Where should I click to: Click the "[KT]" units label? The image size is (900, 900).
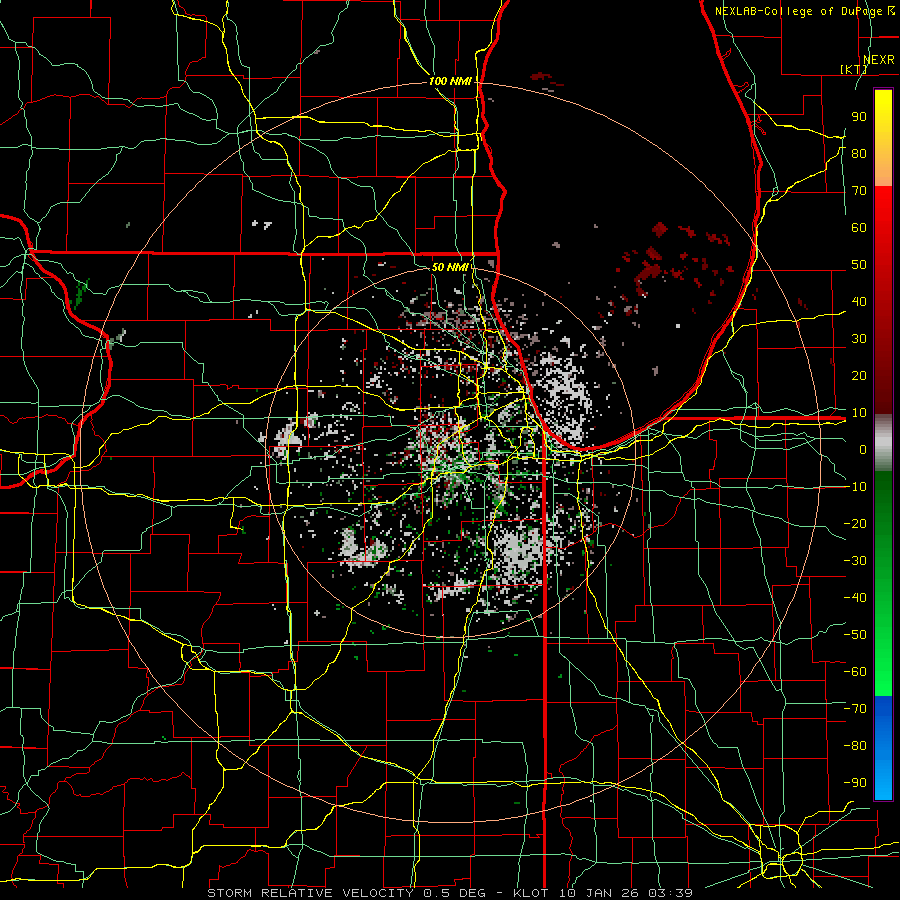pyautogui.click(x=854, y=69)
